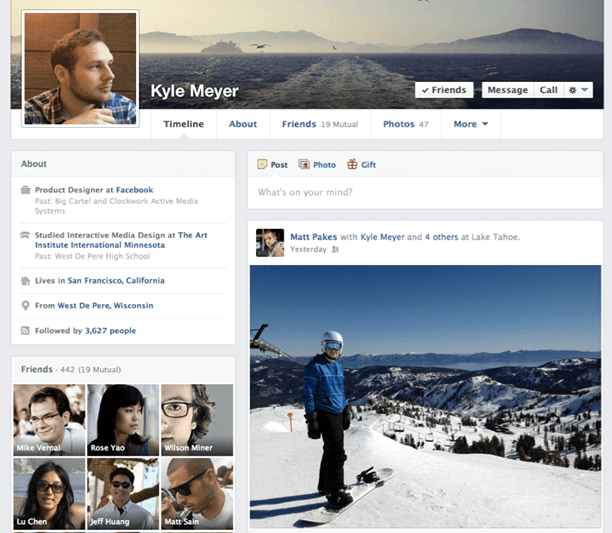Viewport: 612px width, 533px height.
Task: Open Matt Pakes' name link
Action: click(313, 237)
